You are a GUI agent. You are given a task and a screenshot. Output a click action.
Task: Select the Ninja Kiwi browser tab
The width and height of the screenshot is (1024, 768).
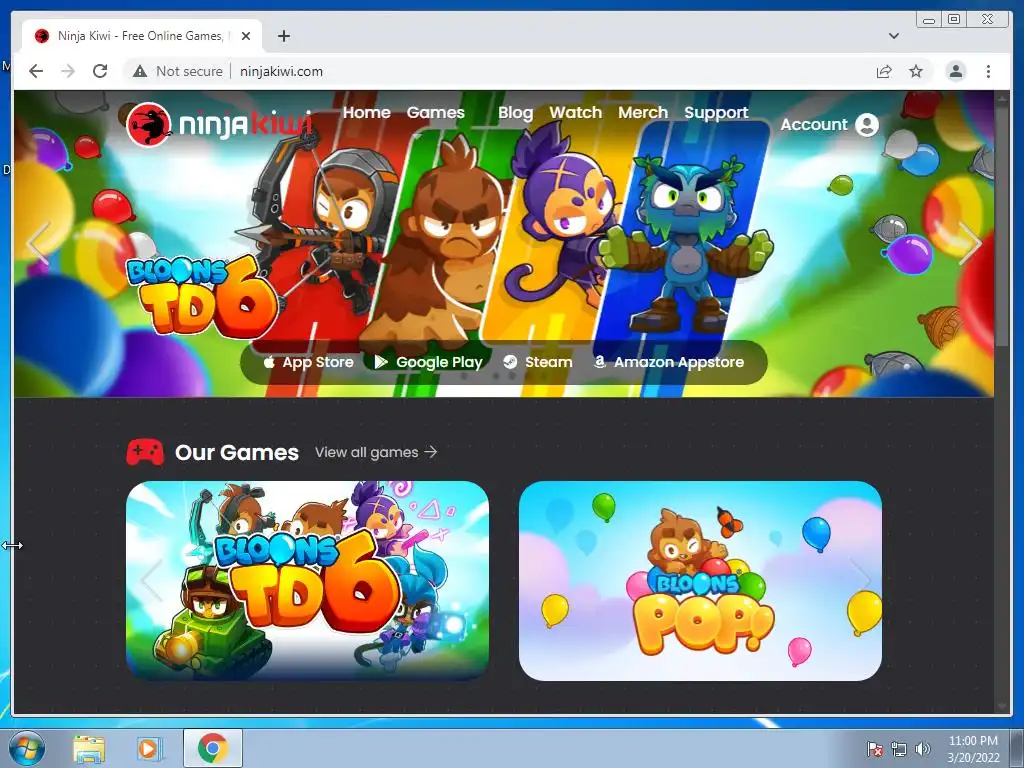click(142, 36)
